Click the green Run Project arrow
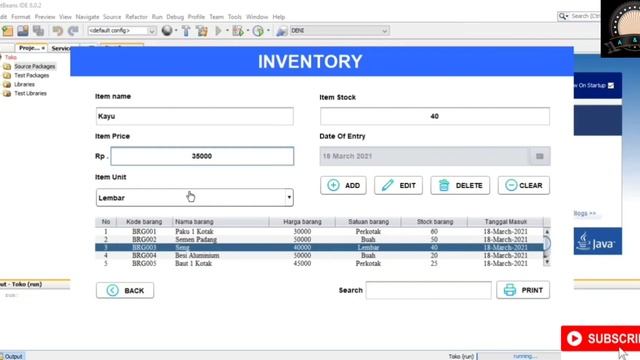This screenshot has width=640, height=360. (218, 31)
